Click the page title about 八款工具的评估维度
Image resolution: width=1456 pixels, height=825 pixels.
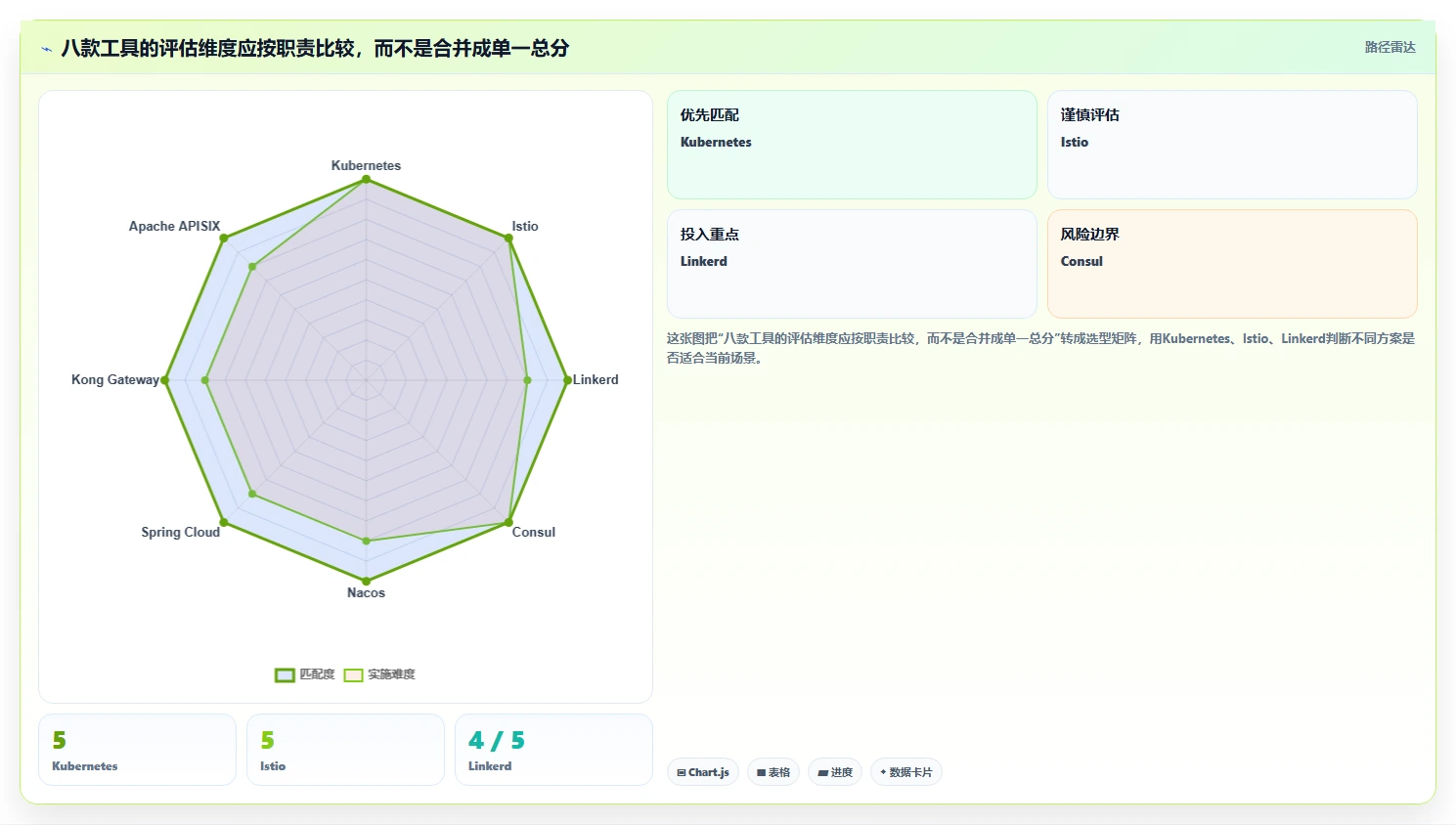tap(315, 48)
